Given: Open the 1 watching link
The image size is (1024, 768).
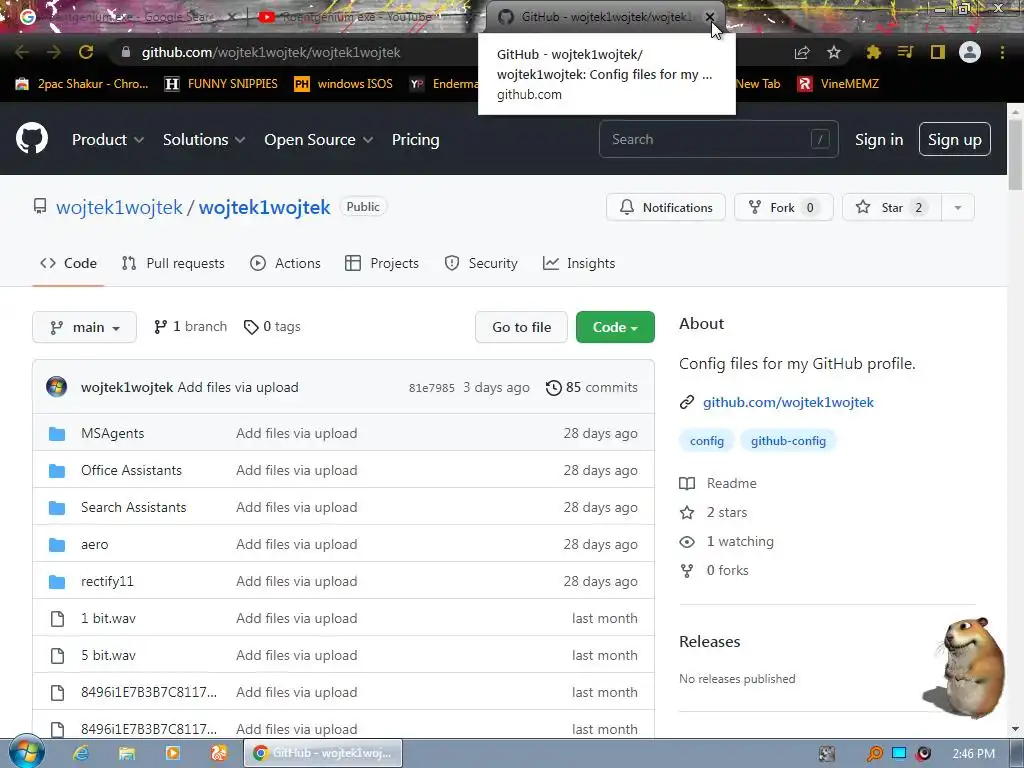Looking at the screenshot, I should click(x=727, y=541).
